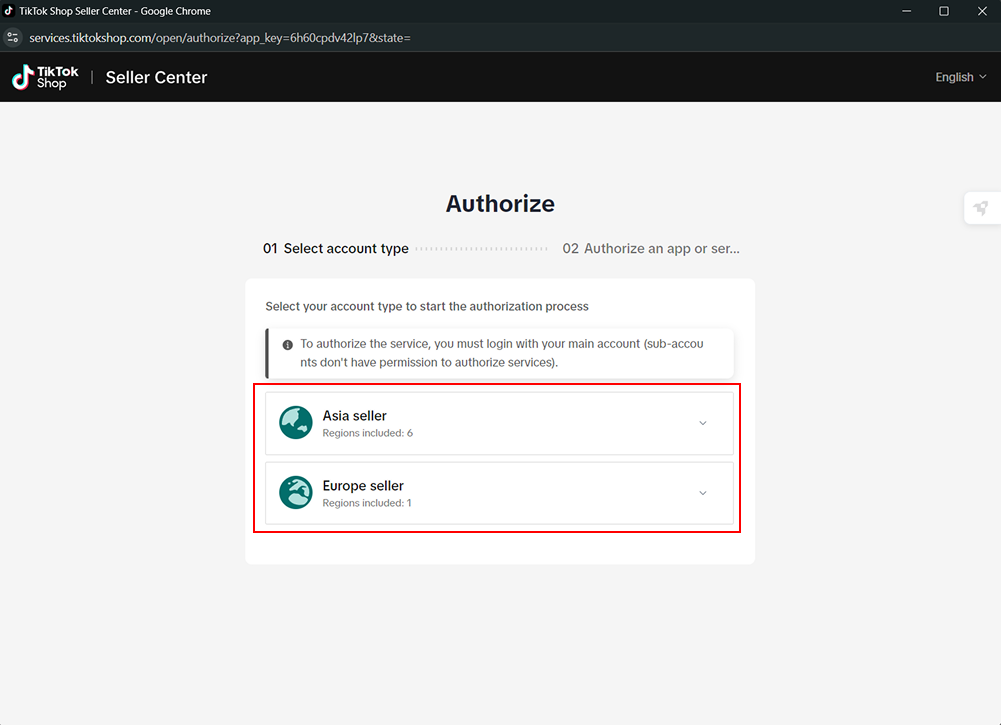Expand the Asia seller chevron arrow
This screenshot has width=1001, height=725.
click(x=702, y=423)
